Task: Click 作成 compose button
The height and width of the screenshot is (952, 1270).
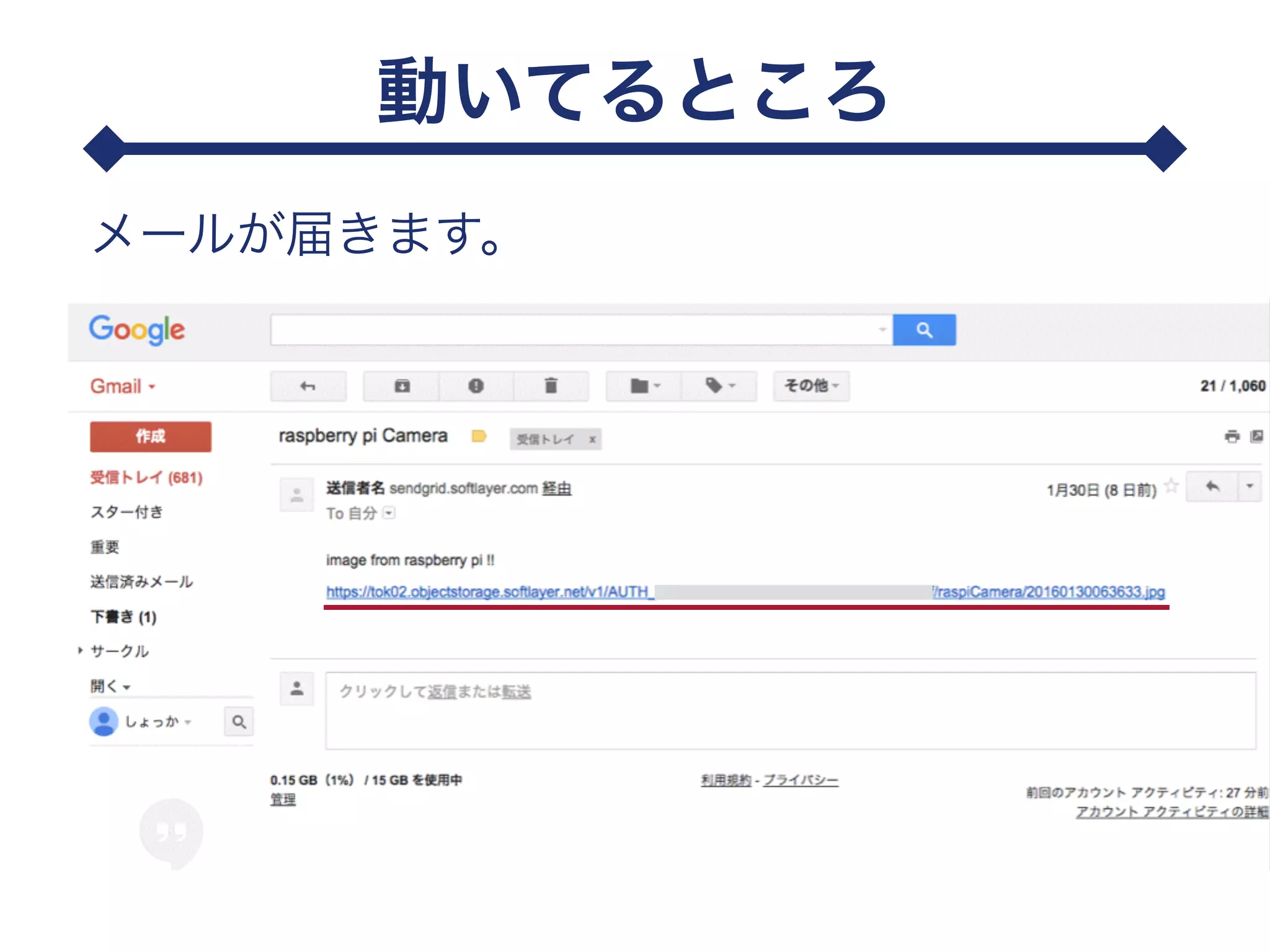Action: click(x=151, y=436)
